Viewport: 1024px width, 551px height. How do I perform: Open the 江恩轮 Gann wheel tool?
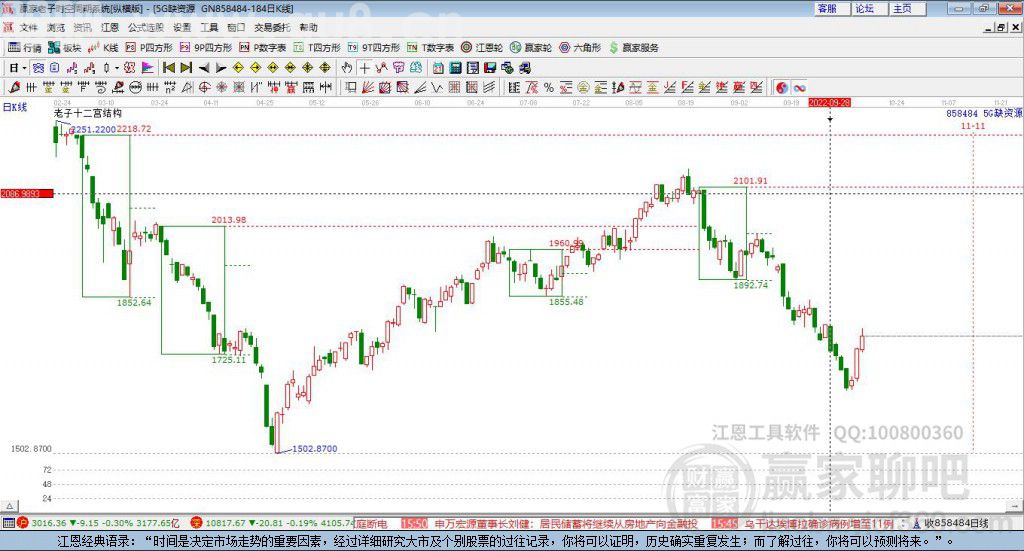[x=482, y=48]
